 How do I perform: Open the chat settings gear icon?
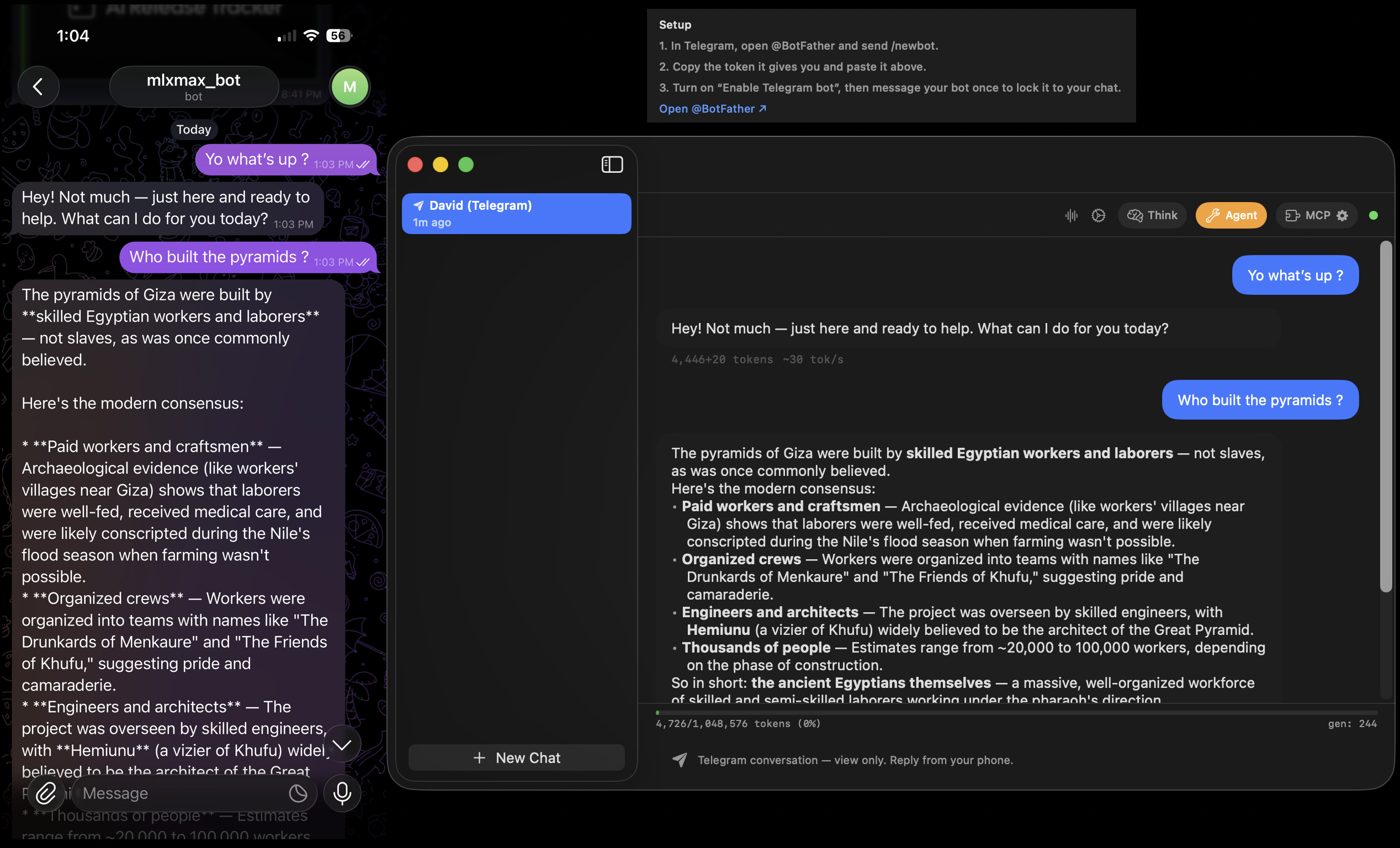click(1098, 215)
